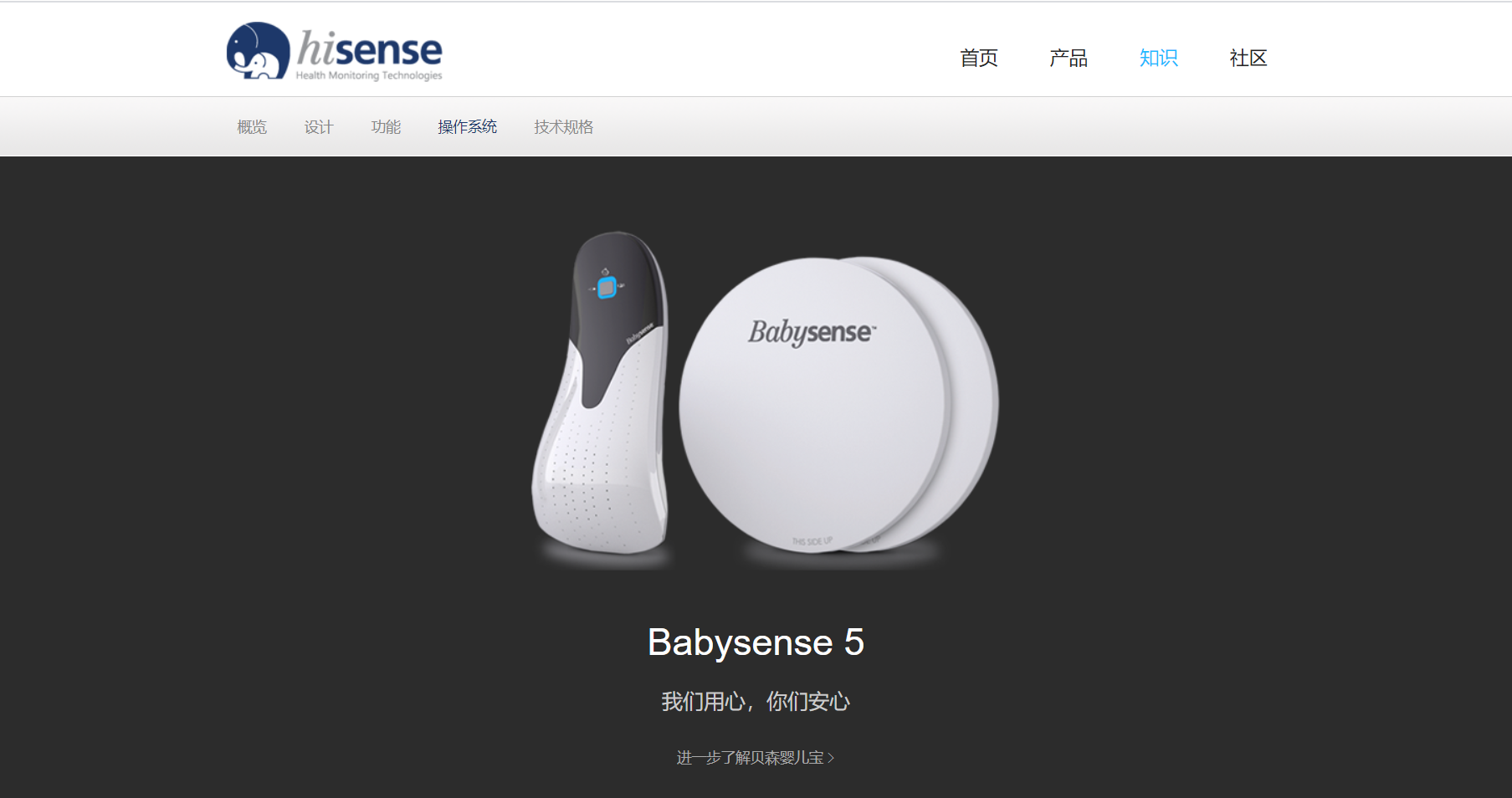Click the 我们用心,你们安心 tagline
This screenshot has height=798, width=1512.
click(x=756, y=701)
